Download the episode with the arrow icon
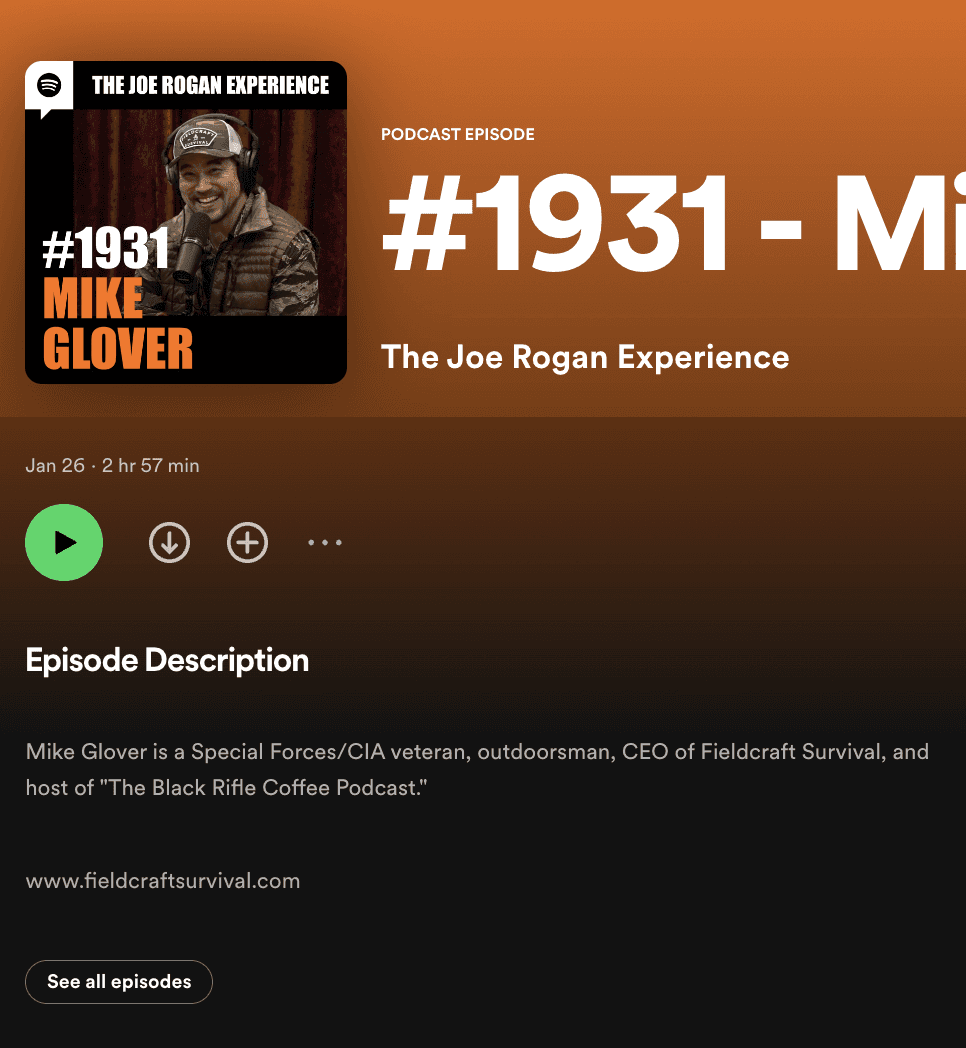This screenshot has width=966, height=1048. [169, 542]
